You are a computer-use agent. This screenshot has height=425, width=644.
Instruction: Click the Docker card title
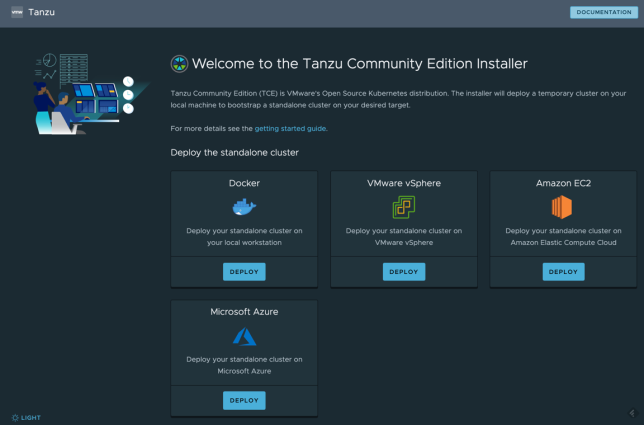pyautogui.click(x=244, y=183)
